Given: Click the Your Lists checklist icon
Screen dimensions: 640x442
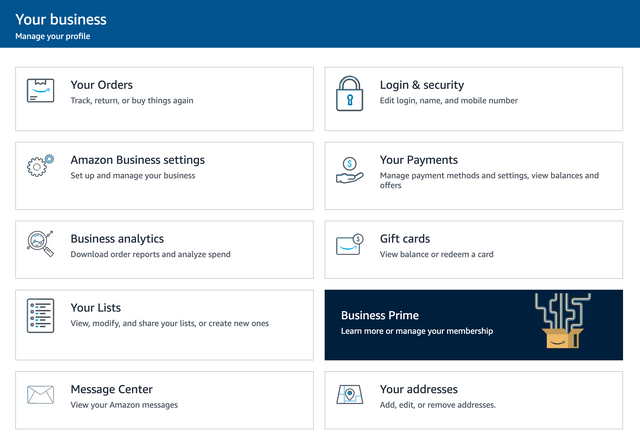Looking at the screenshot, I should [x=40, y=316].
